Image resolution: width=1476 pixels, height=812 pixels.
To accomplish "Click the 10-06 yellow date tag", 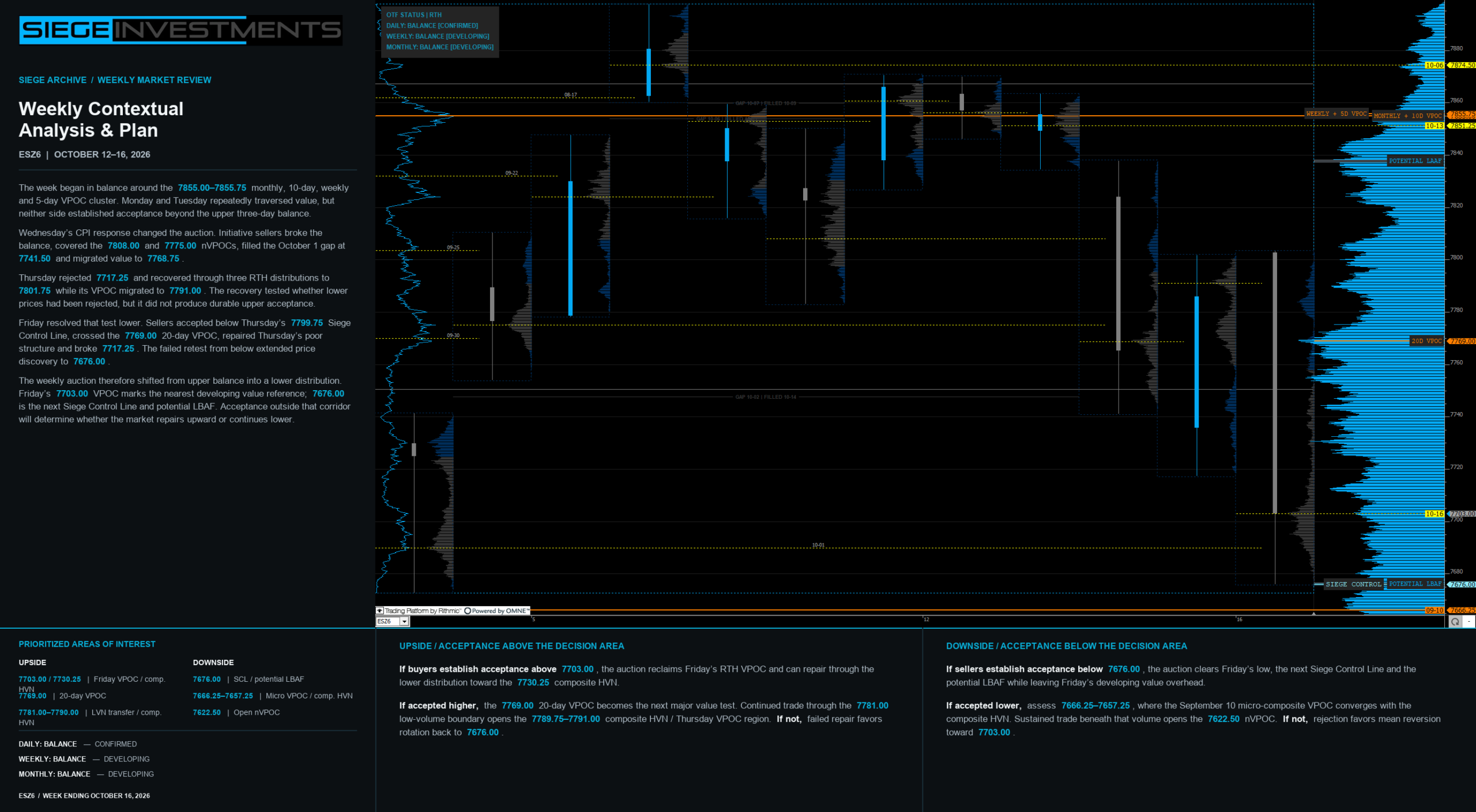I will (x=1434, y=65).
